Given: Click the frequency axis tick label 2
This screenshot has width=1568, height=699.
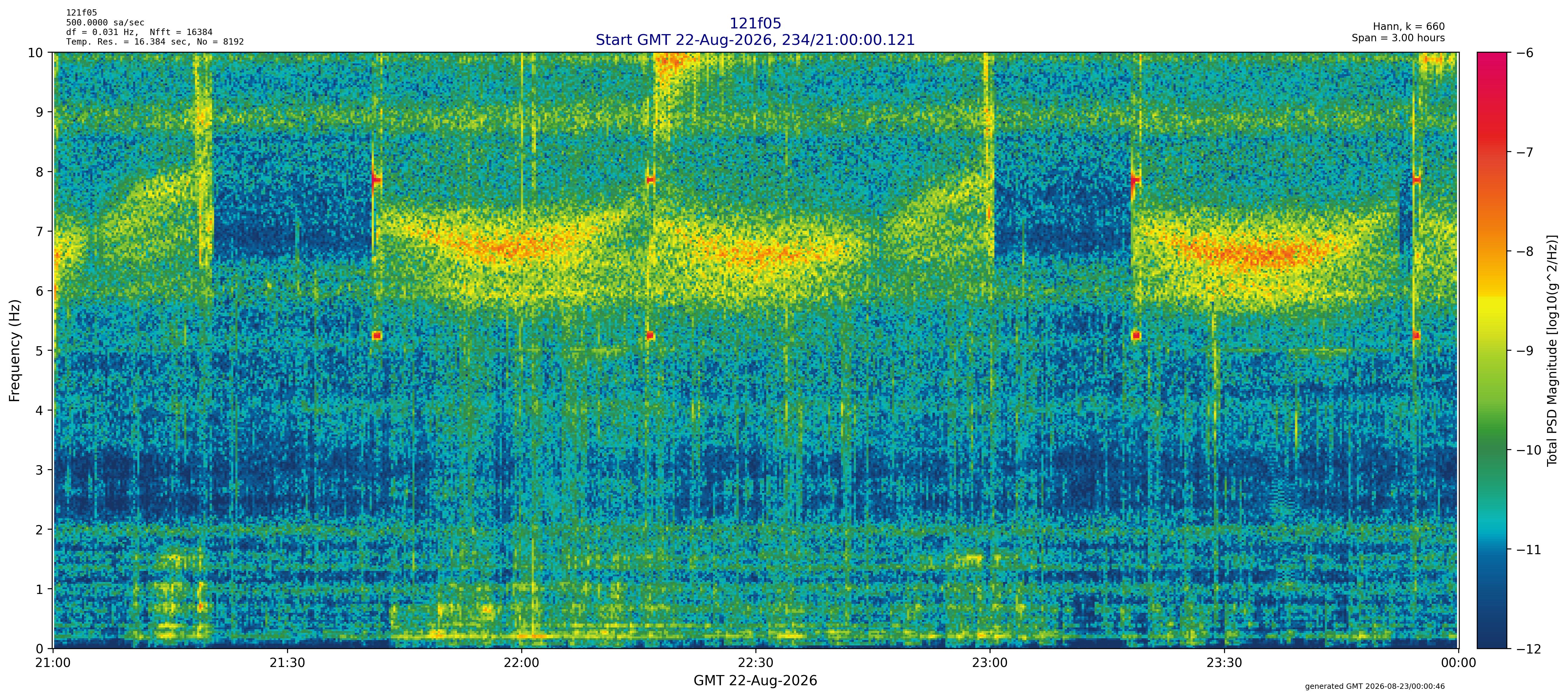Looking at the screenshot, I should pyautogui.click(x=39, y=530).
